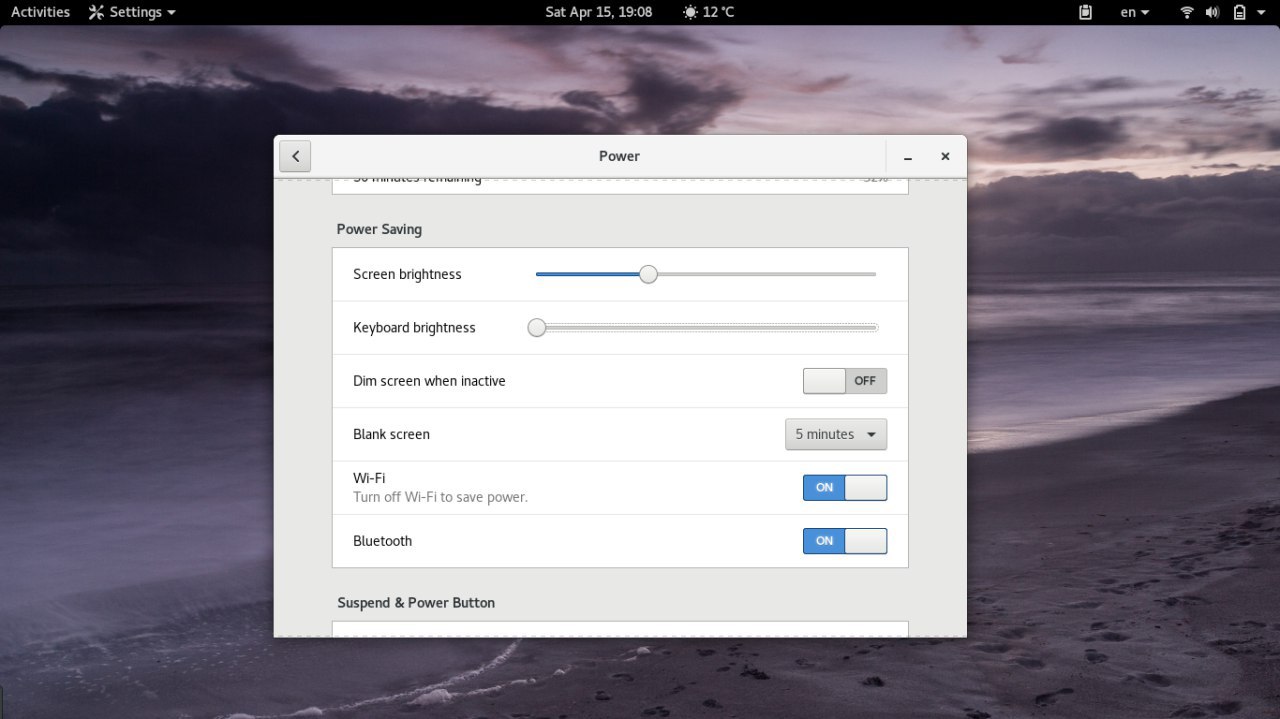This screenshot has width=1280, height=719.
Task: Click the Suspend & Power Button heading
Action: coord(416,603)
